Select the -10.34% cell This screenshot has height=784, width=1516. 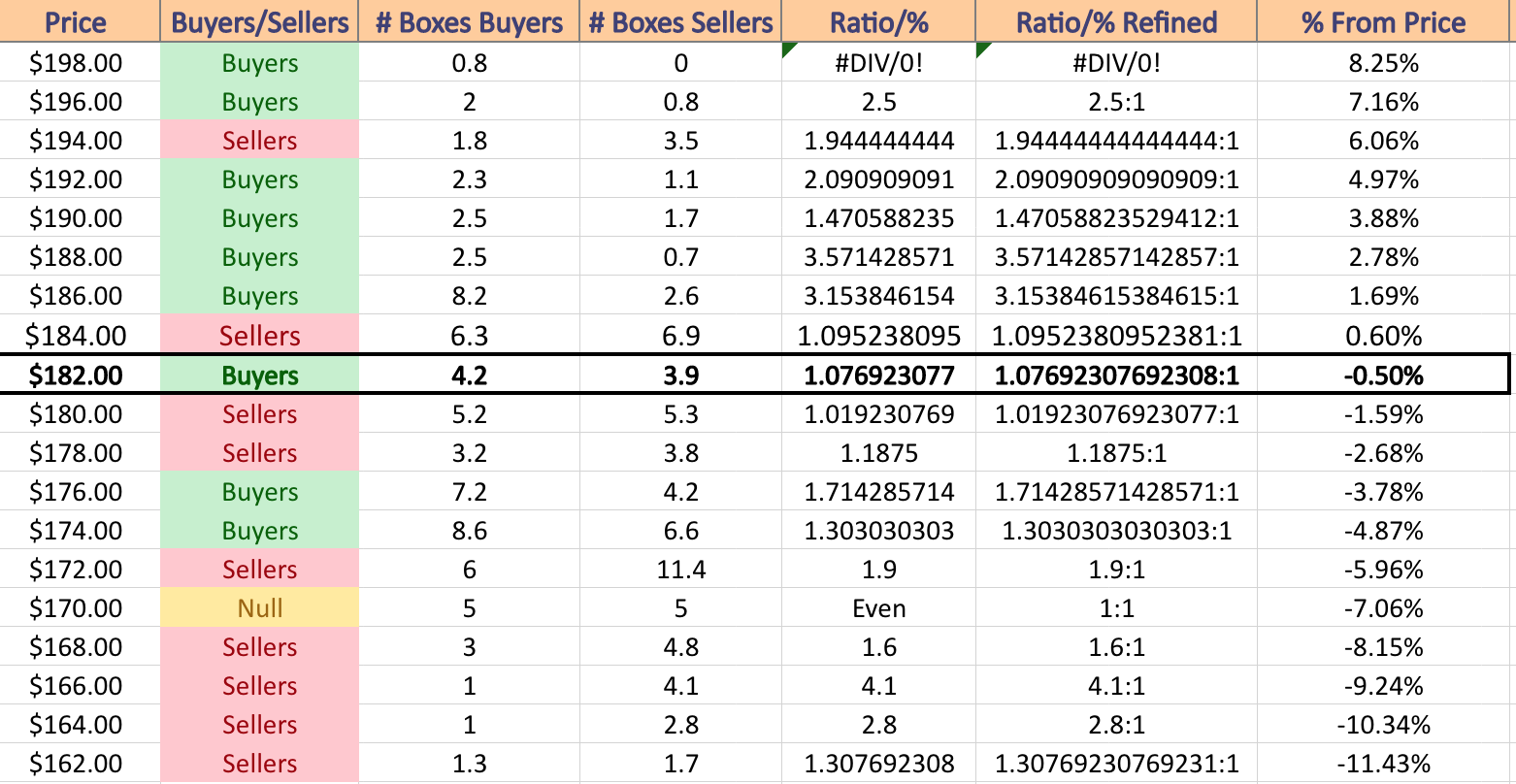pos(1384,725)
